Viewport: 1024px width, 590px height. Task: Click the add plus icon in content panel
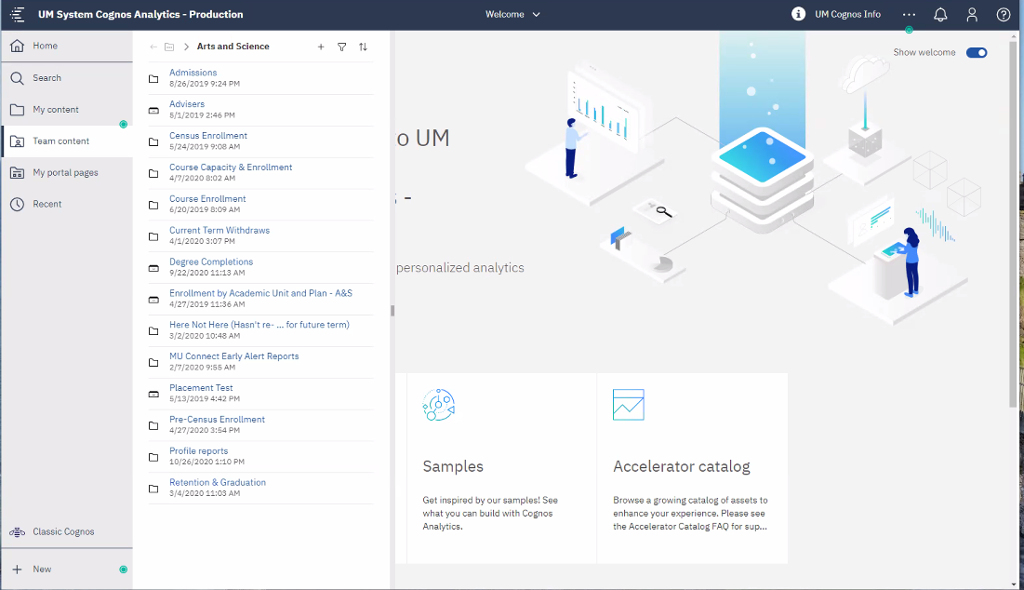click(321, 47)
